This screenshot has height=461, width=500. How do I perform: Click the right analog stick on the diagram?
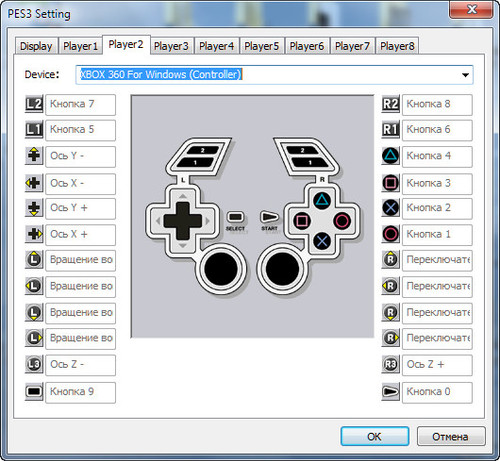coord(282,269)
